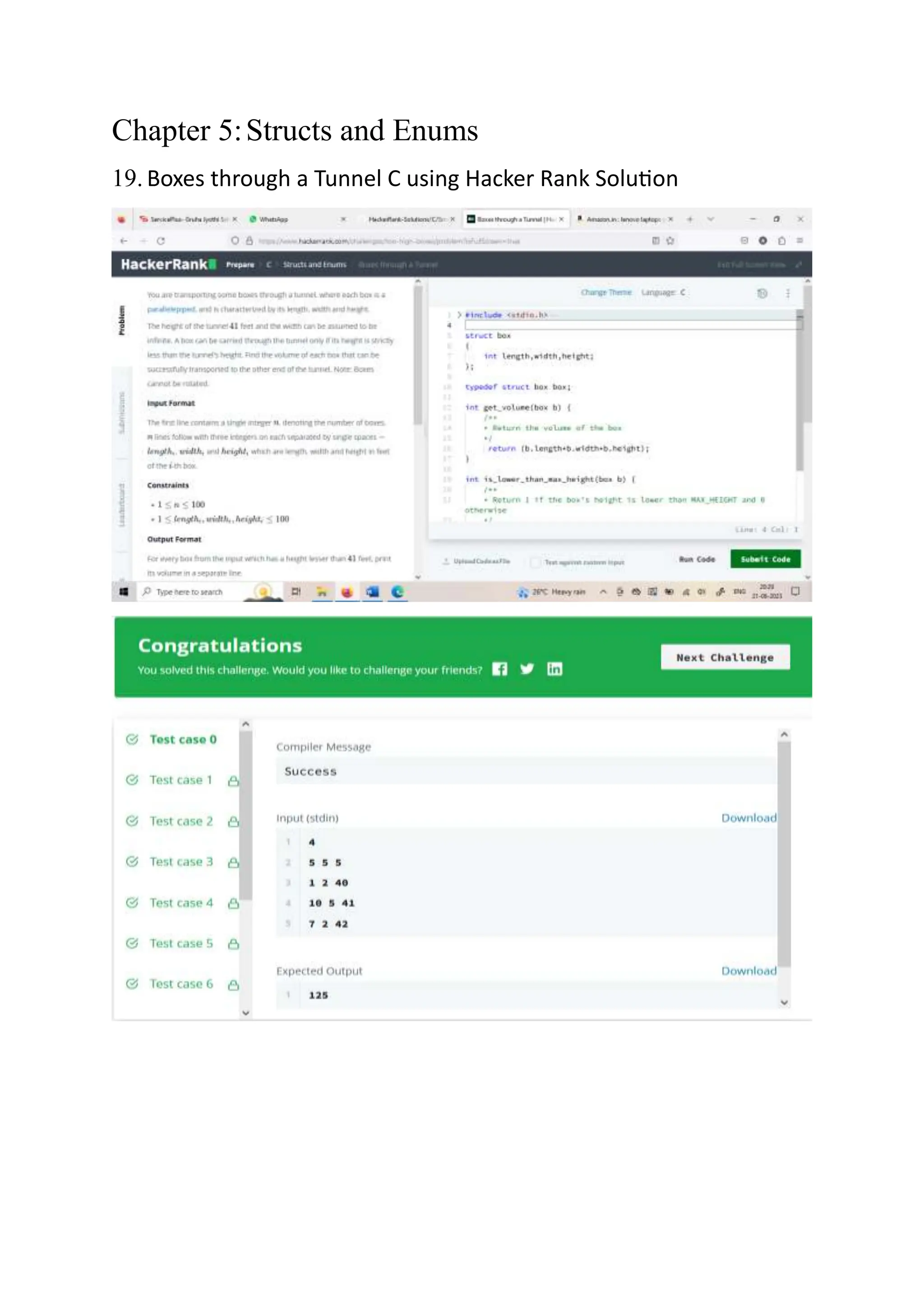Click the Next Challenge button

[x=725, y=658]
